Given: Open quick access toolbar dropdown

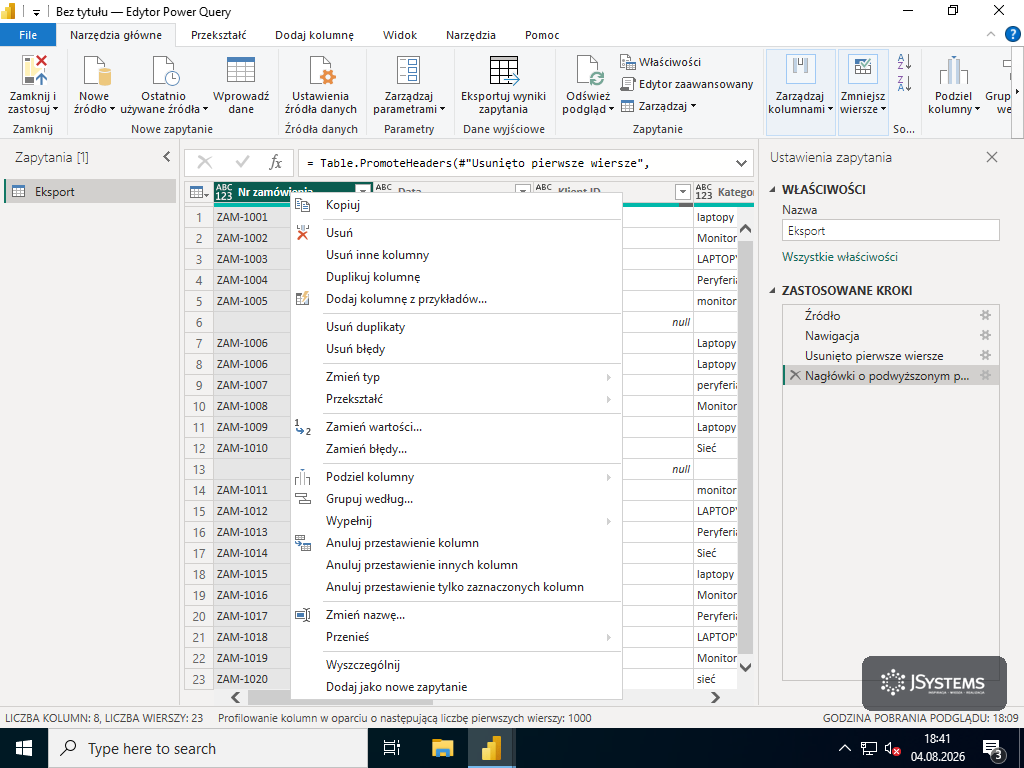Looking at the screenshot, I should click(x=36, y=12).
